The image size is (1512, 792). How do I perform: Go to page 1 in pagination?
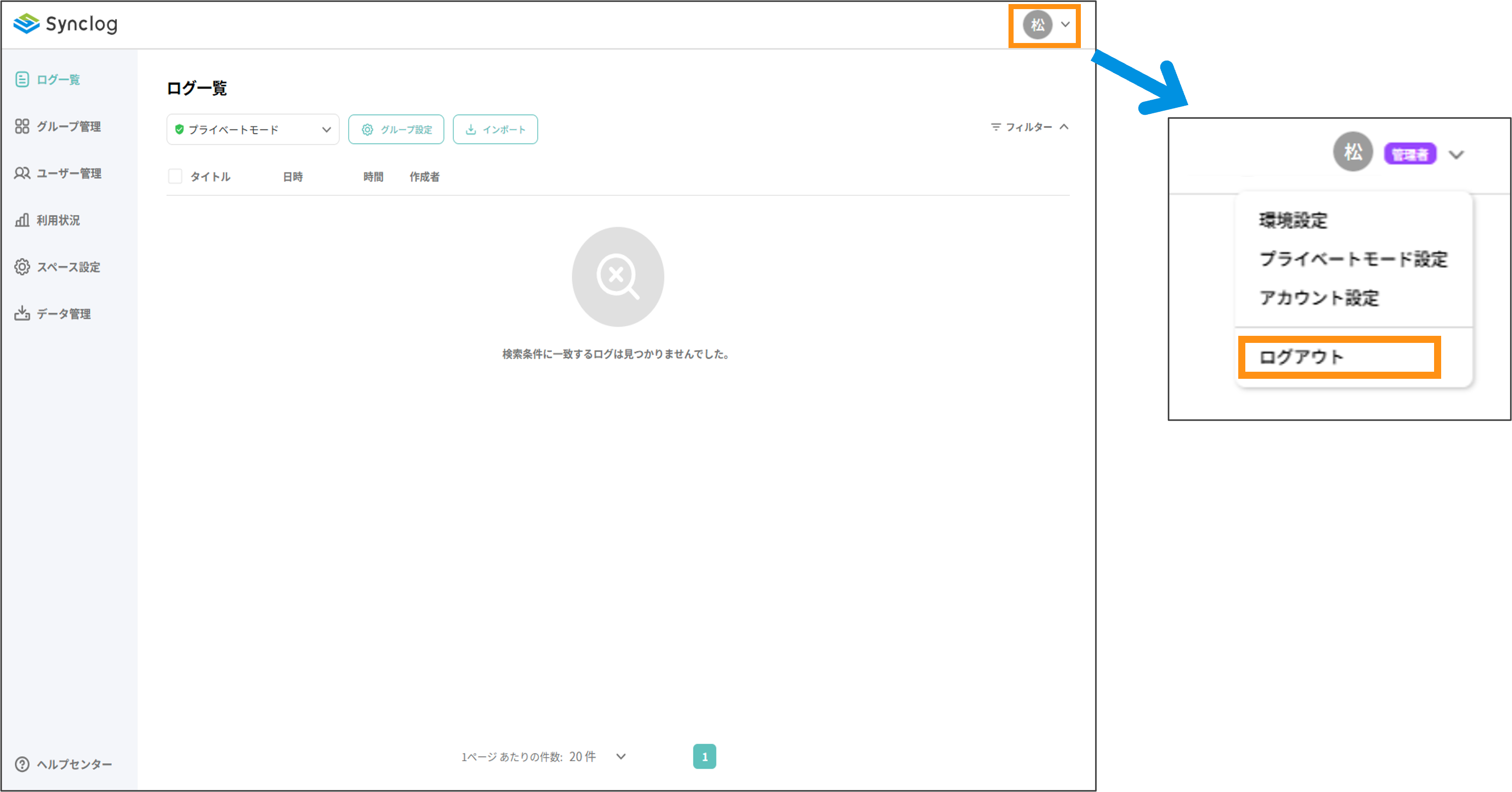coord(704,756)
